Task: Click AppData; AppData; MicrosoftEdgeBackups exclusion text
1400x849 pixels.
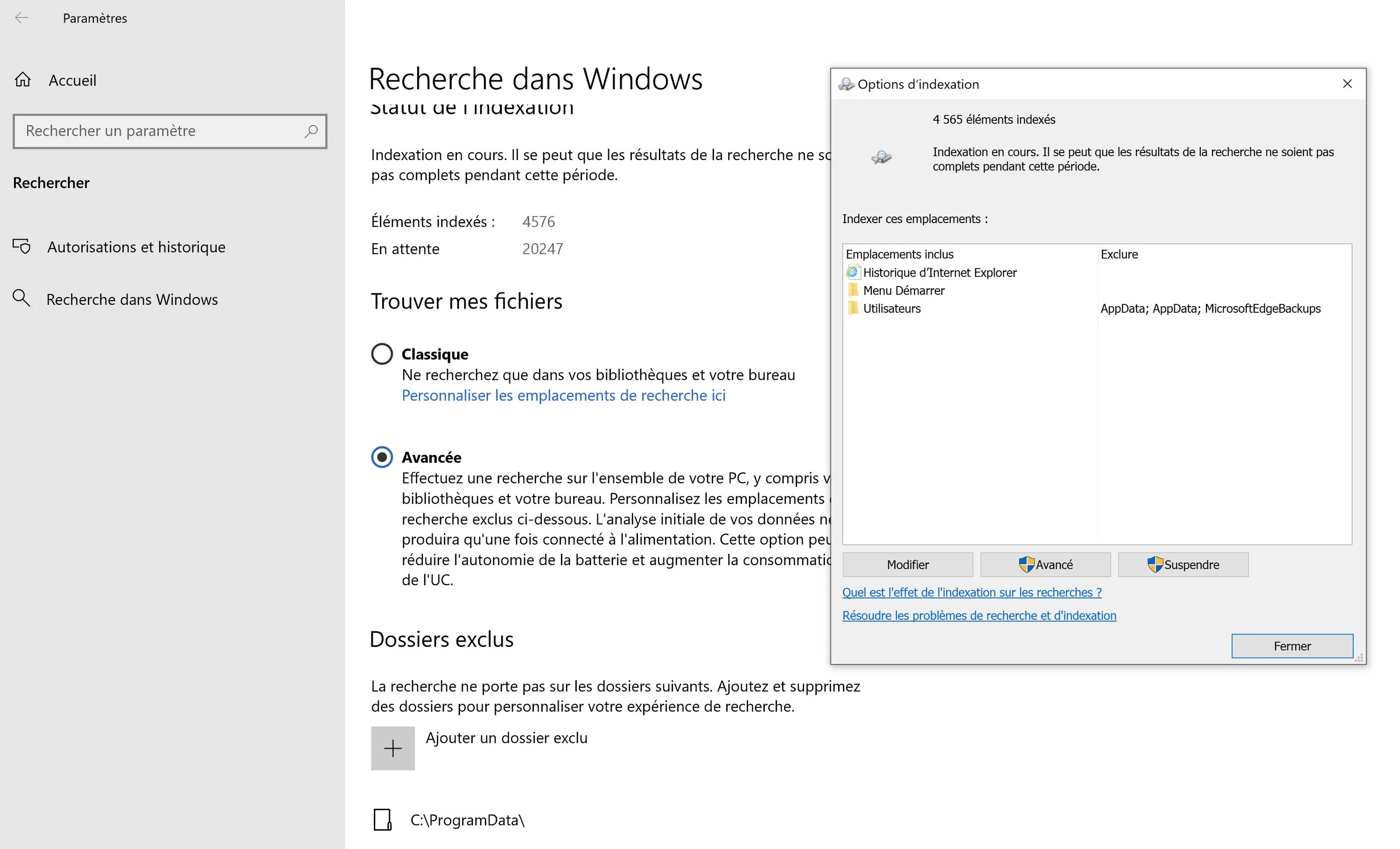Action: [1210, 309]
